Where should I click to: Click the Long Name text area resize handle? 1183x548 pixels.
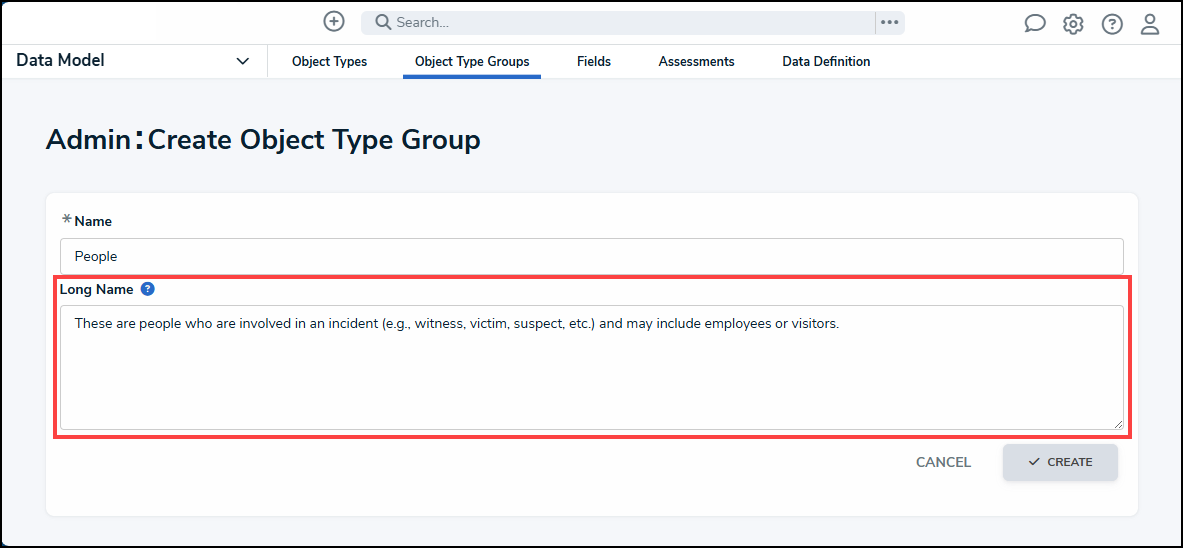[1118, 425]
